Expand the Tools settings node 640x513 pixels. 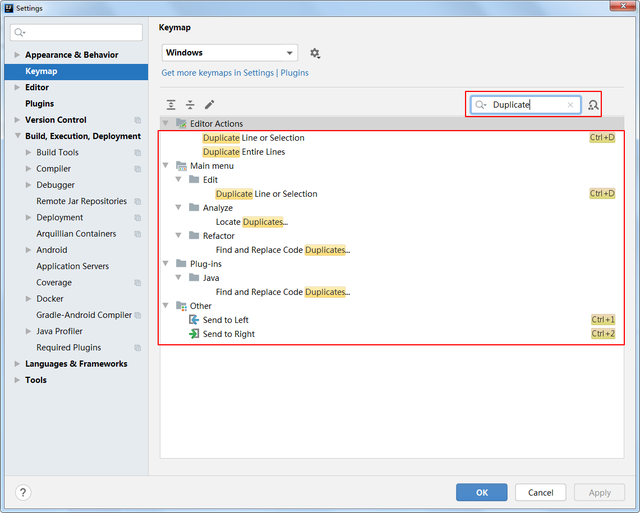[17, 380]
